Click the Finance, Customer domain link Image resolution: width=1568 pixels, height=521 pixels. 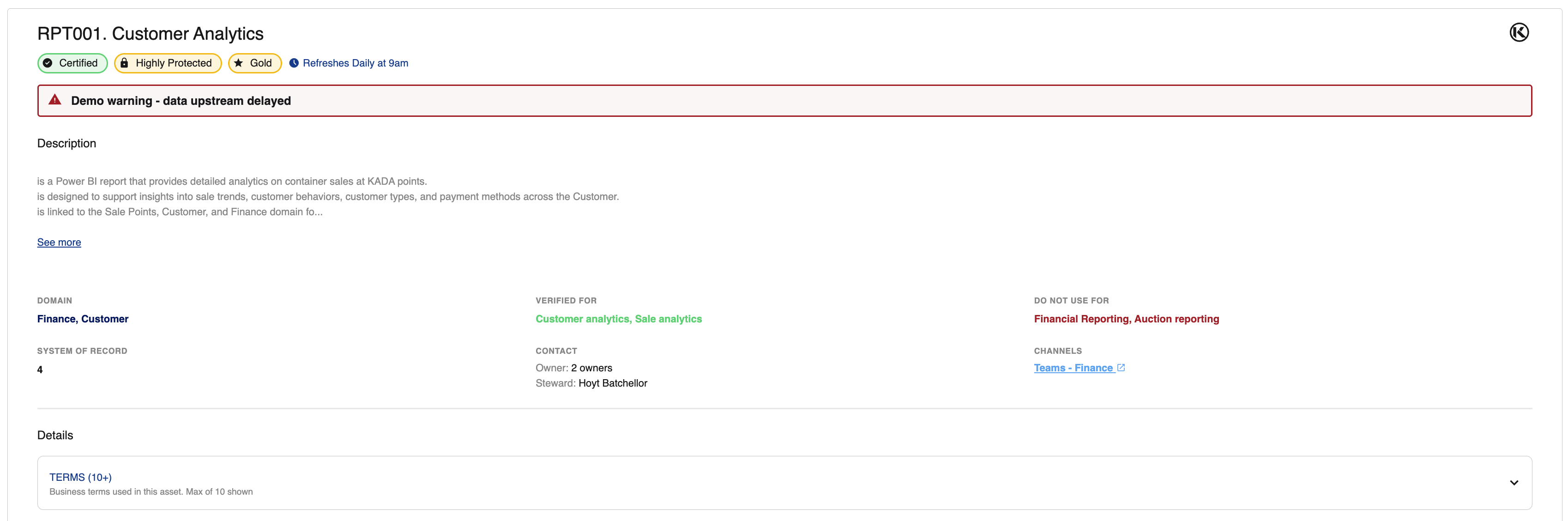click(x=83, y=319)
